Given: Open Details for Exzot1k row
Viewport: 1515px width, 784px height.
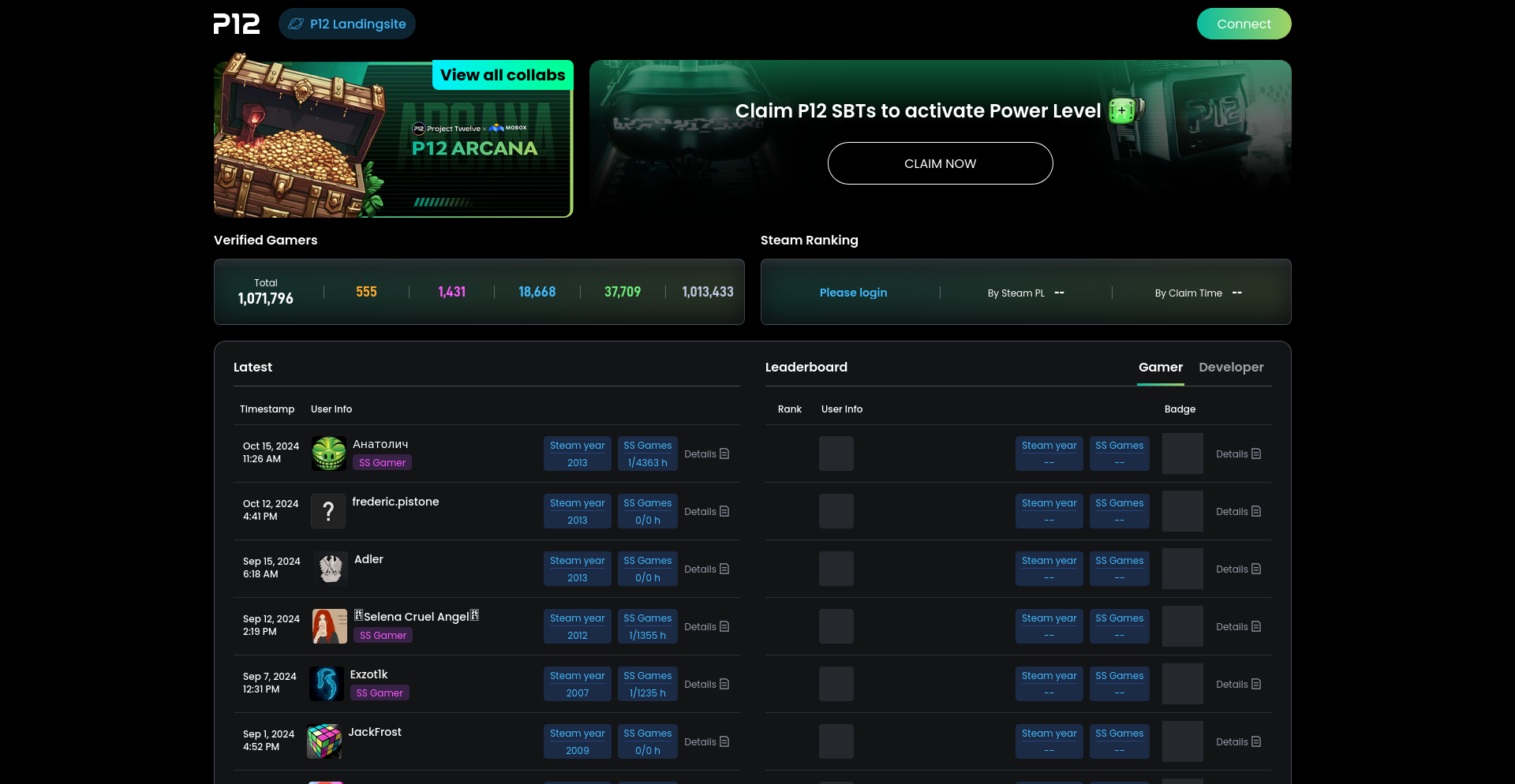Looking at the screenshot, I should 706,684.
